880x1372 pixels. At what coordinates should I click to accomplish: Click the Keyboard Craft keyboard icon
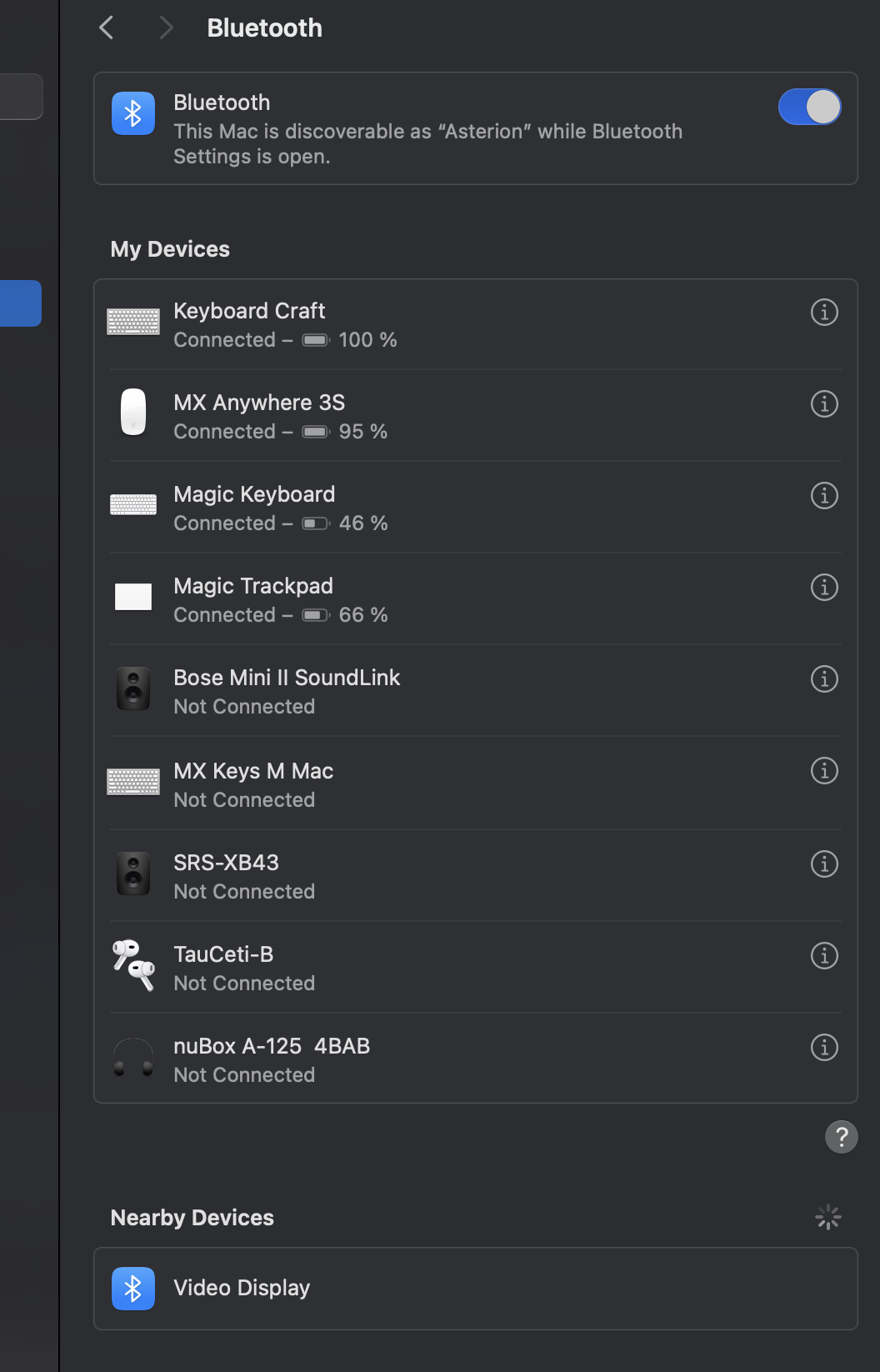(x=133, y=322)
